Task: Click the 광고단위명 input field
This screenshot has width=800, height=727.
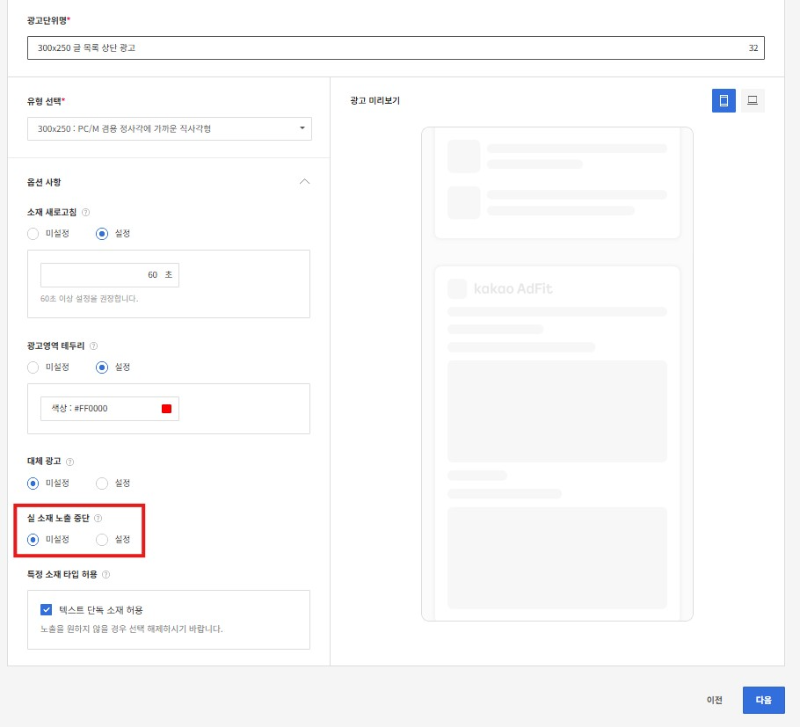Action: 396,48
